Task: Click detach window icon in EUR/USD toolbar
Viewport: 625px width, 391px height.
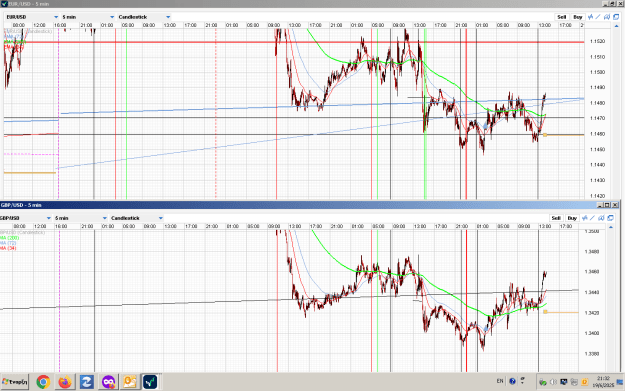Action: click(616, 17)
